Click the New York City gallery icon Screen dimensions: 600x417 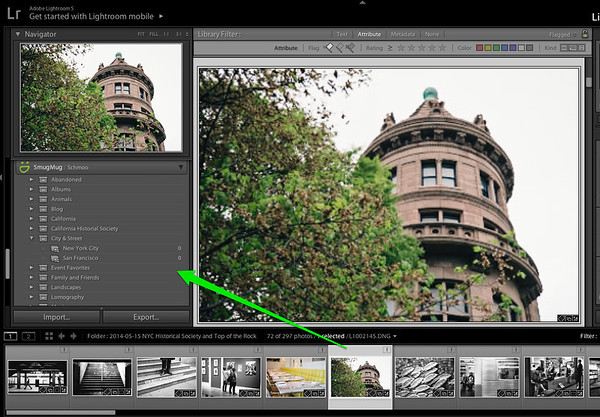pyautogui.click(x=55, y=248)
